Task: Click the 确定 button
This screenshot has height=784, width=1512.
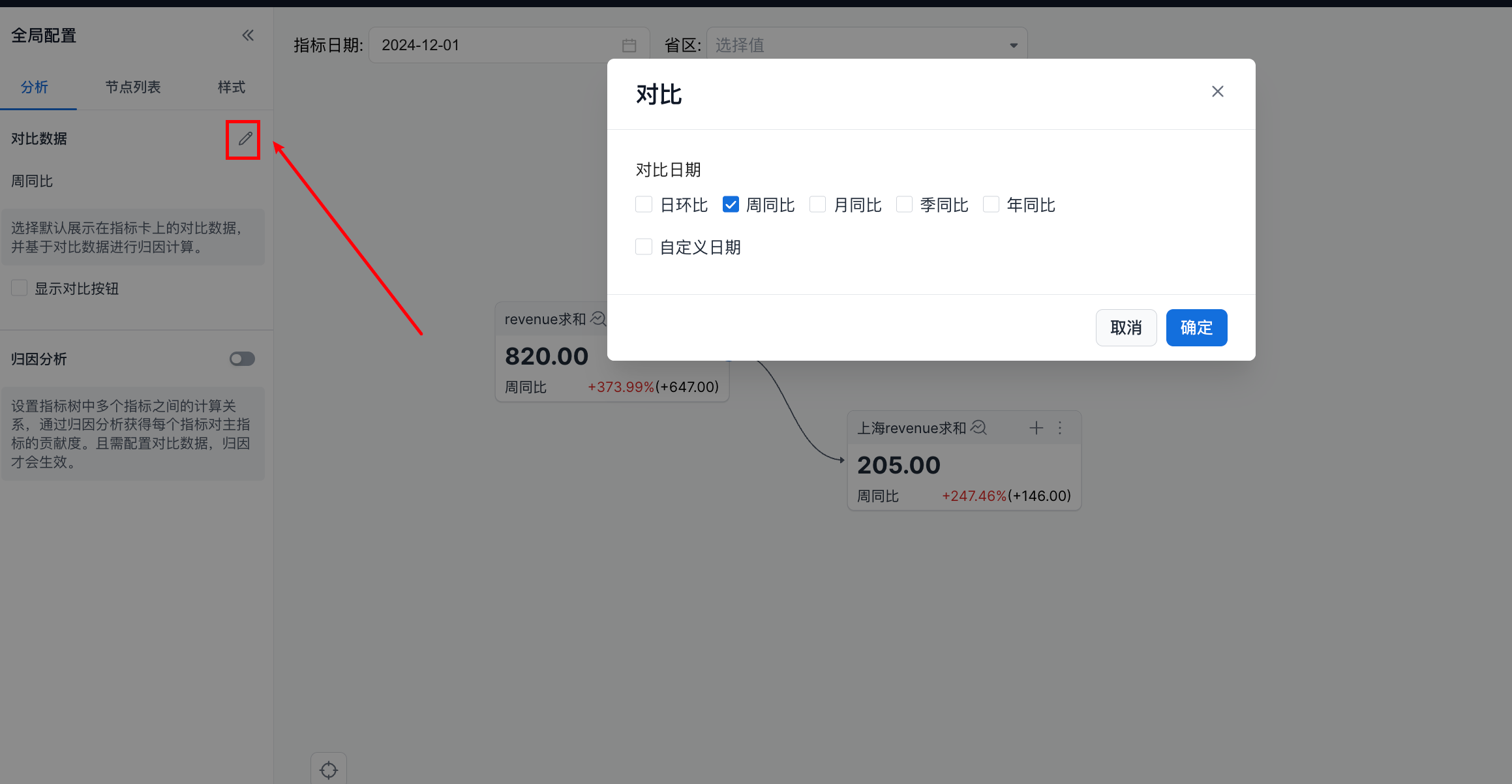Action: [1196, 327]
